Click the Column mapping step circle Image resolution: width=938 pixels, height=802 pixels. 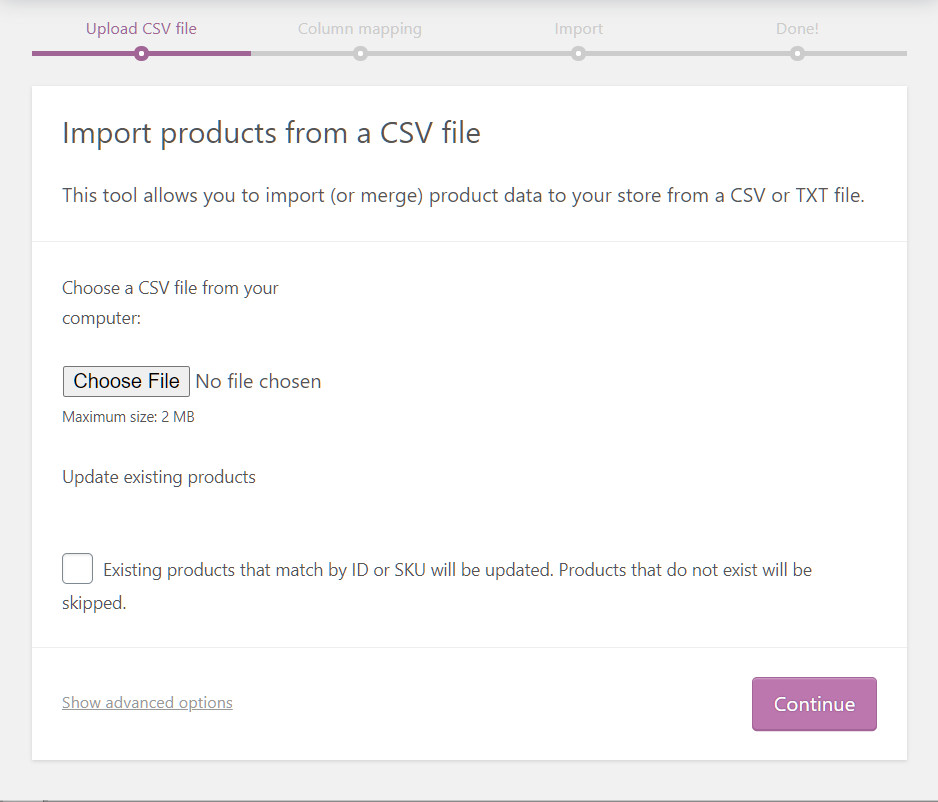point(360,54)
